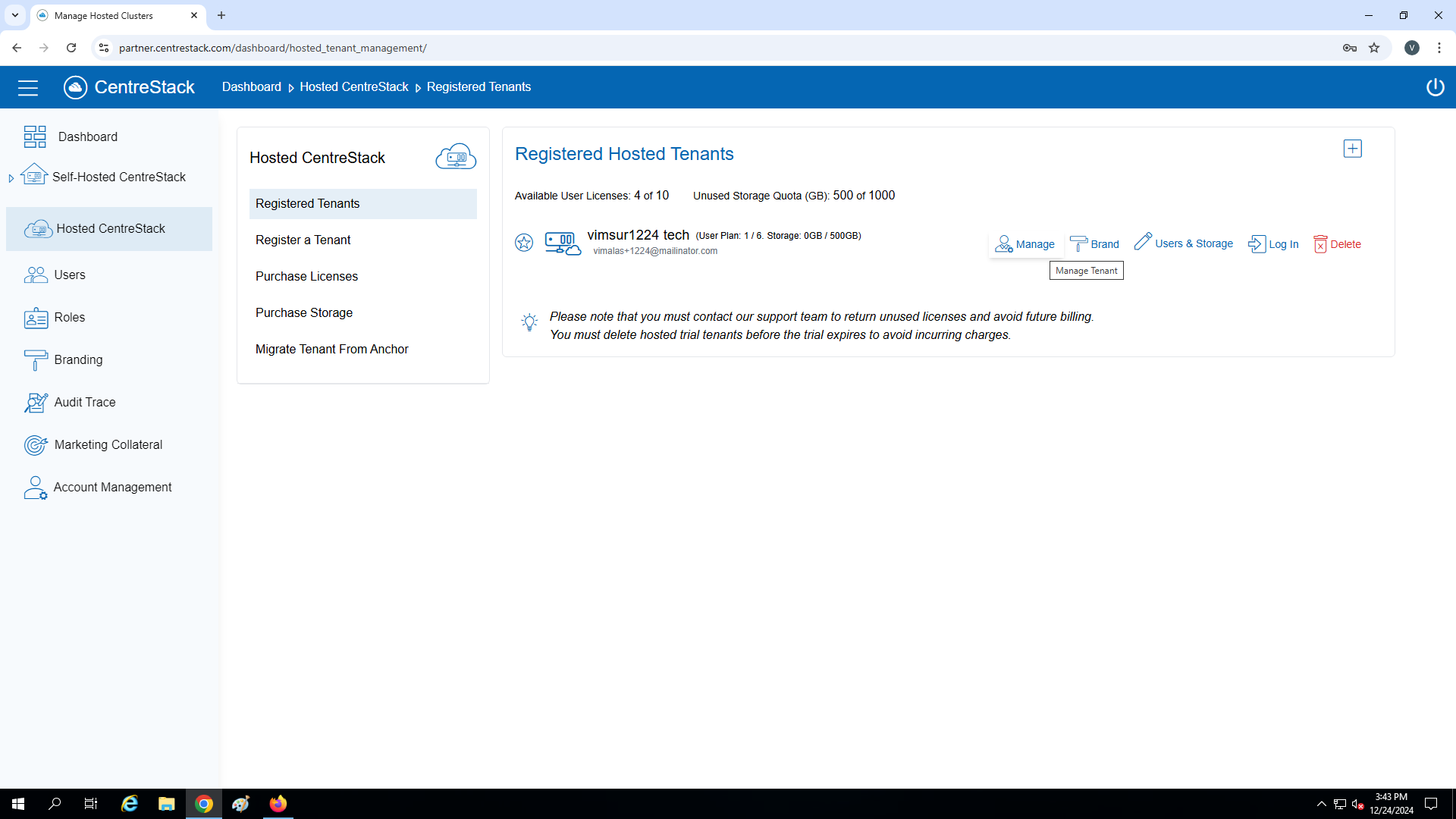
Task: Click the Users & Storage text link
Action: 1194,243
